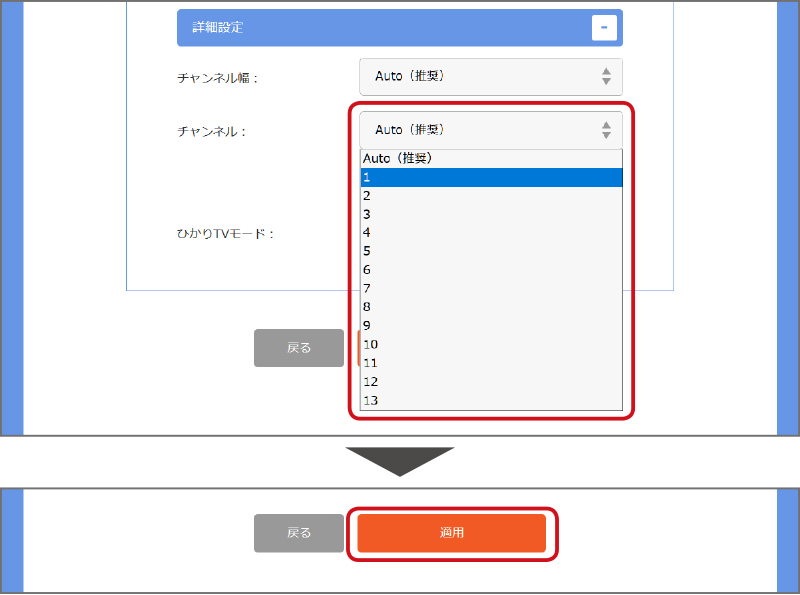Choose channel 6 from the dropdown list

(491, 270)
